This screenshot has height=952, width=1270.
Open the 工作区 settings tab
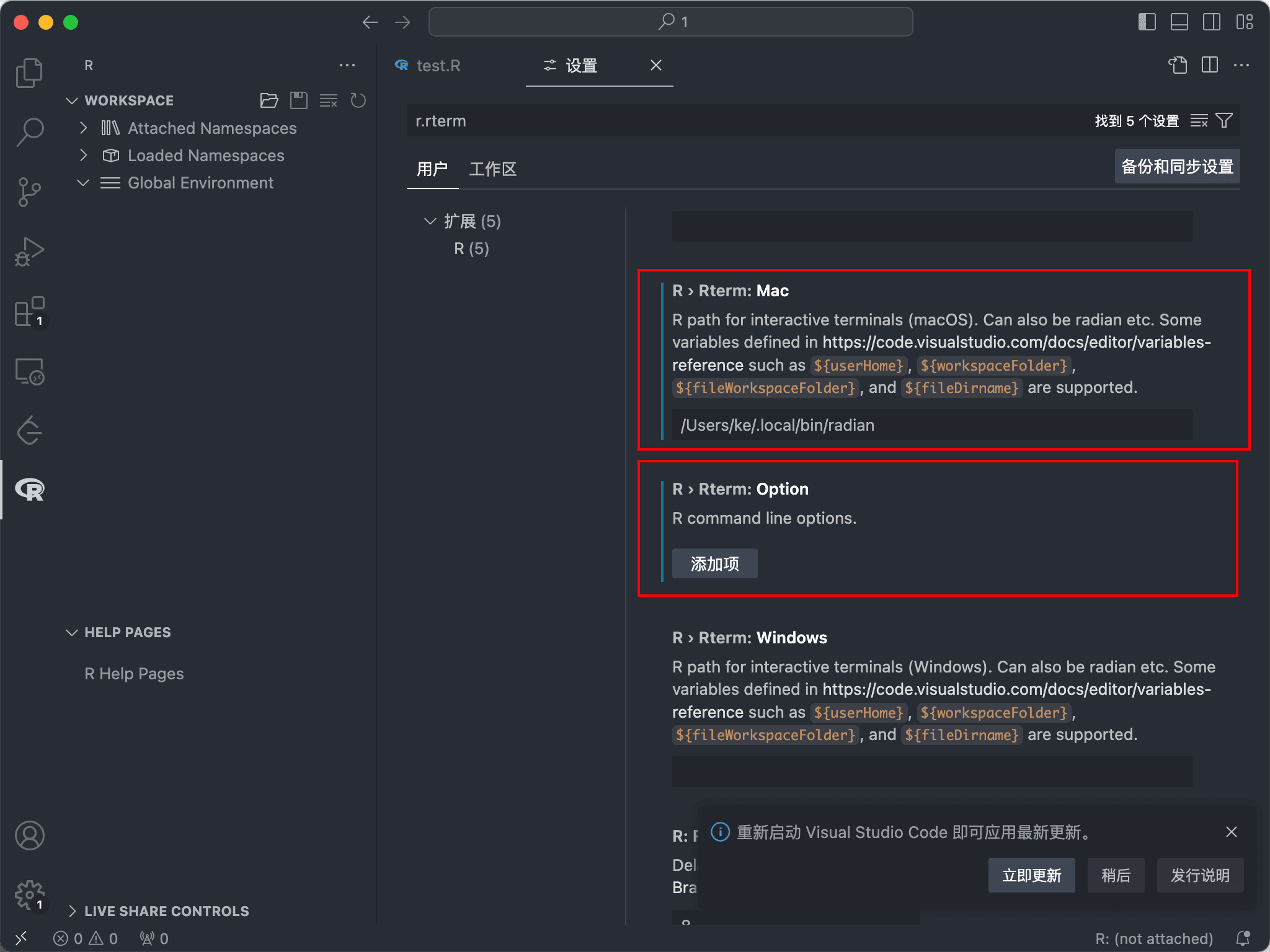tap(493, 169)
